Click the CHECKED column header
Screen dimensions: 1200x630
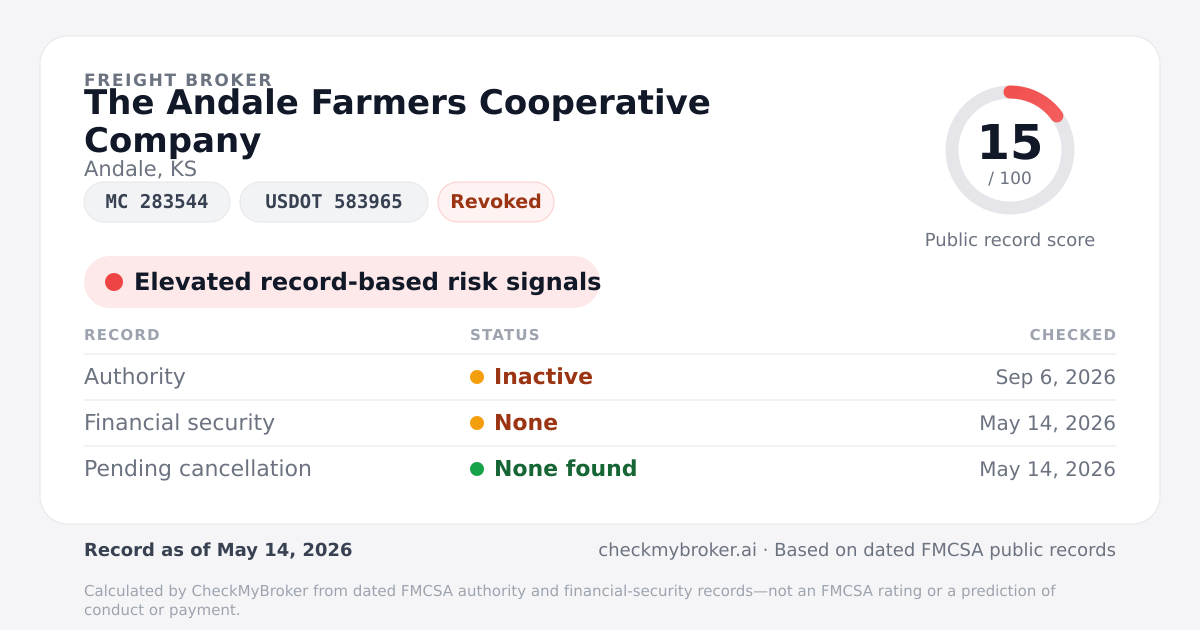point(1073,335)
